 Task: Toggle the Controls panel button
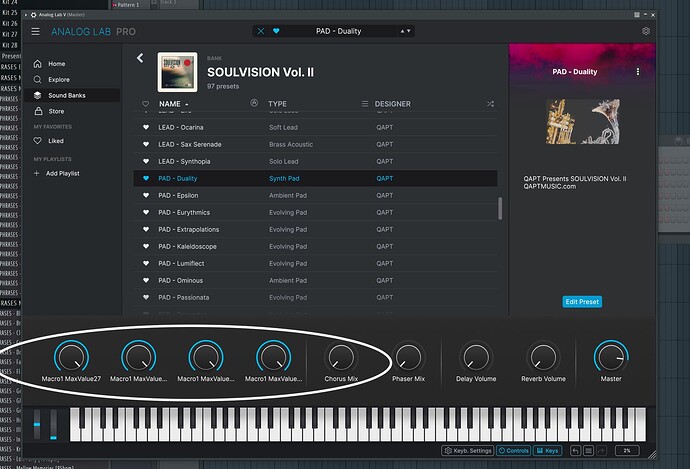click(513, 451)
